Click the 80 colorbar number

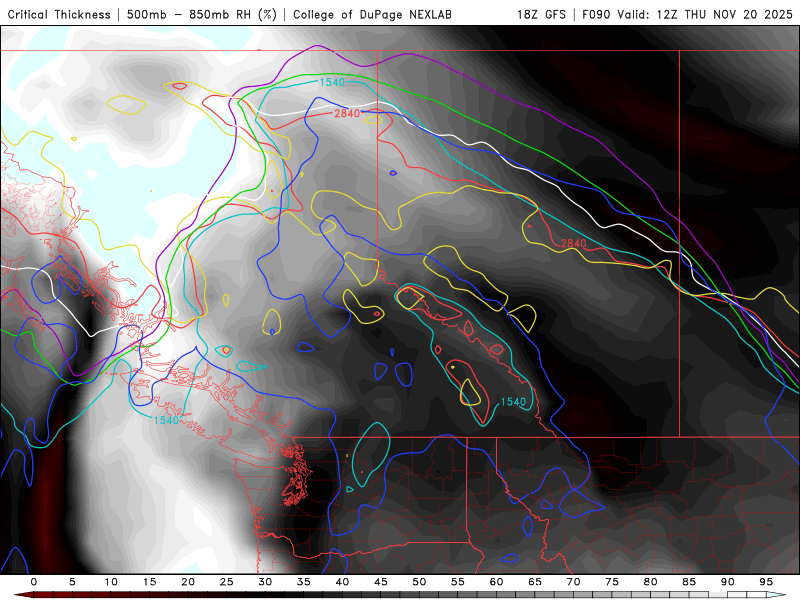(x=651, y=582)
